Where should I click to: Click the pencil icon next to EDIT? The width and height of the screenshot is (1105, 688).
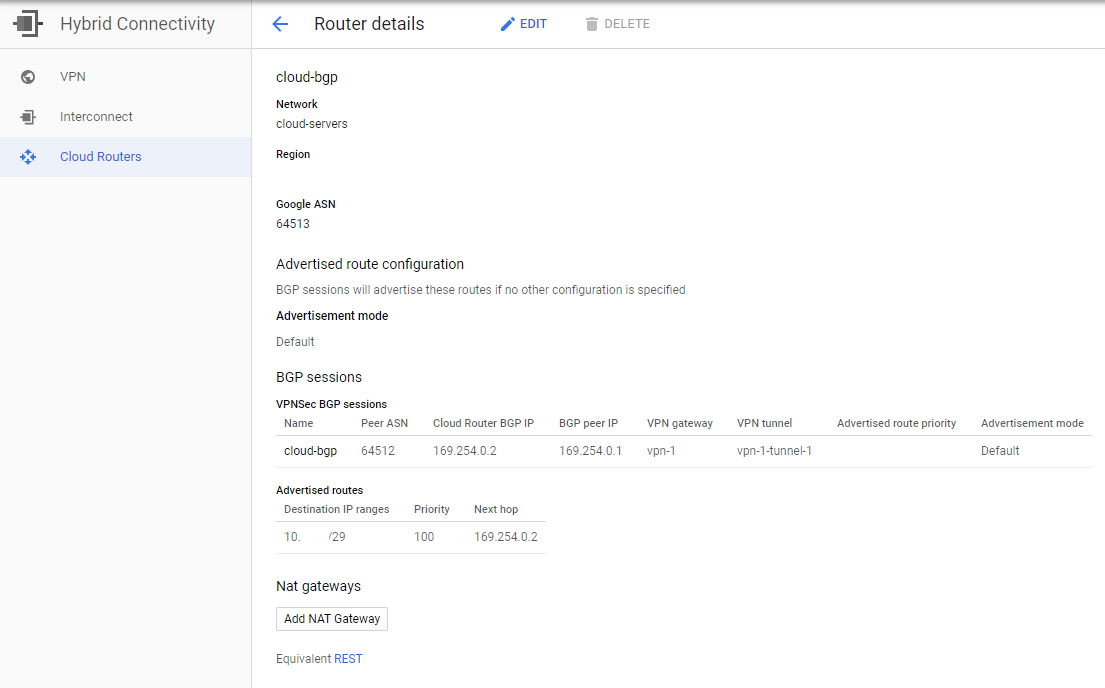507,23
